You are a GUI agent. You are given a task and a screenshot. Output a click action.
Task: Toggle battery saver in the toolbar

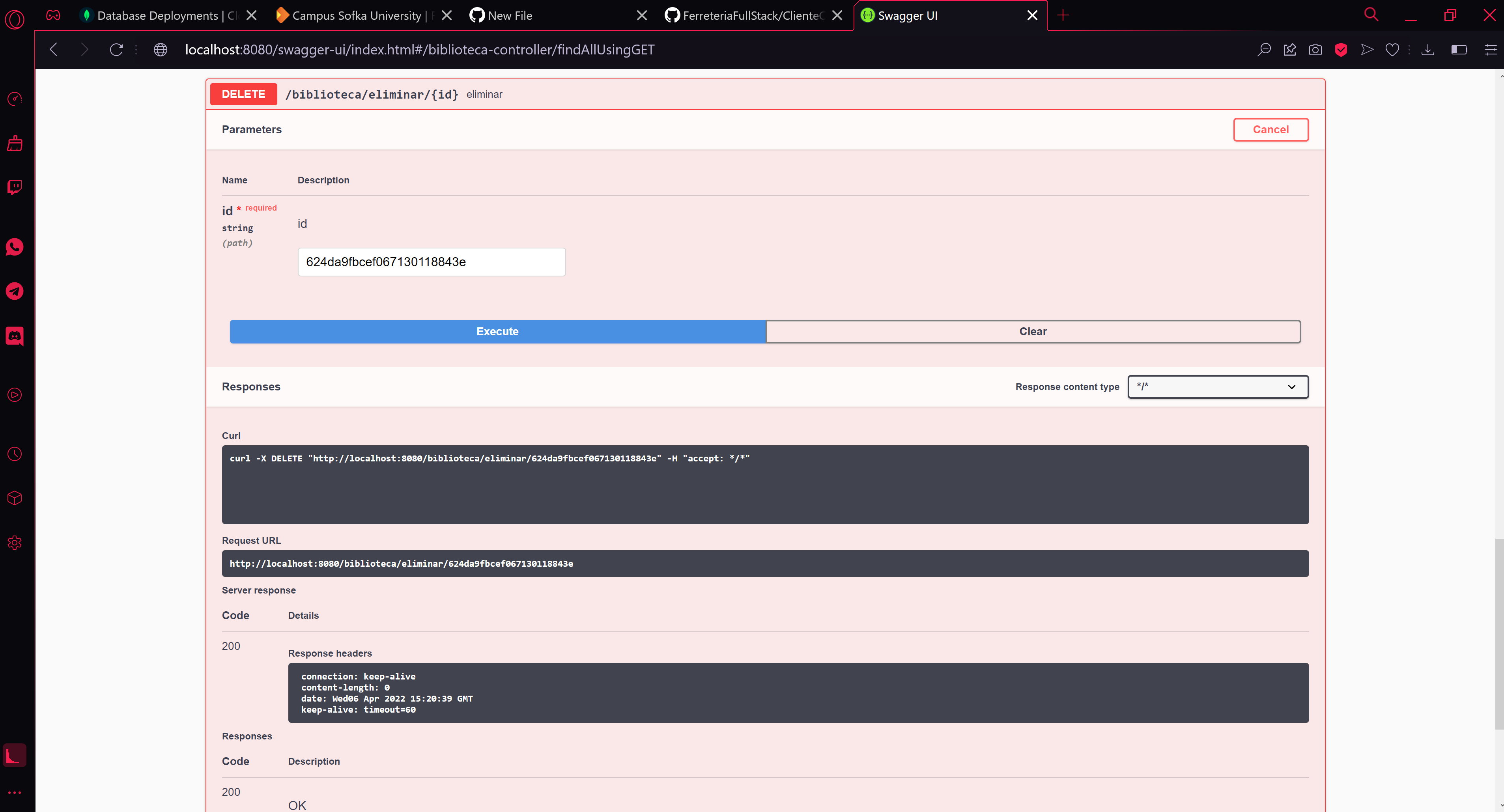coord(1459,50)
